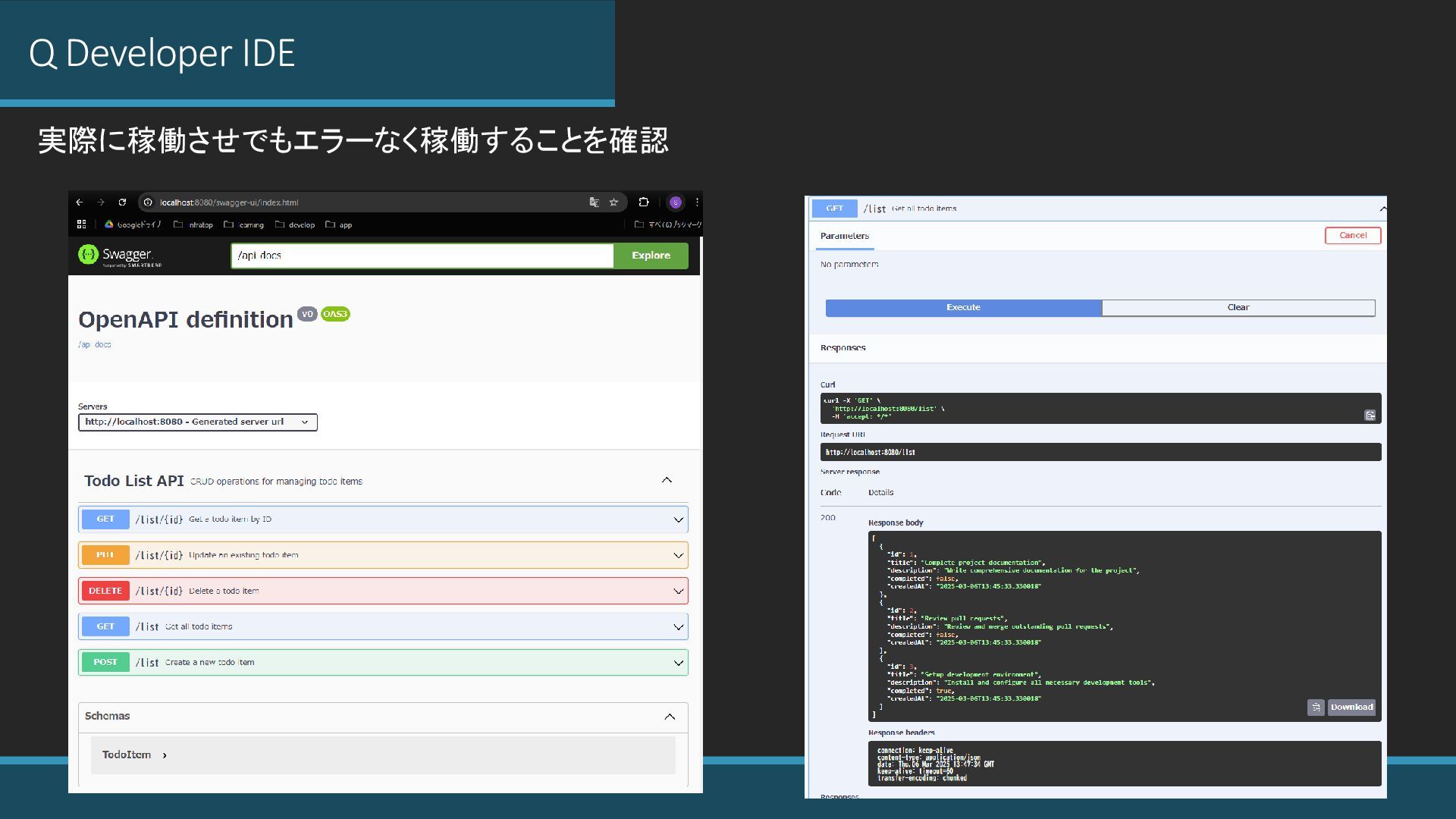Bookmark page with the star icon

(614, 202)
